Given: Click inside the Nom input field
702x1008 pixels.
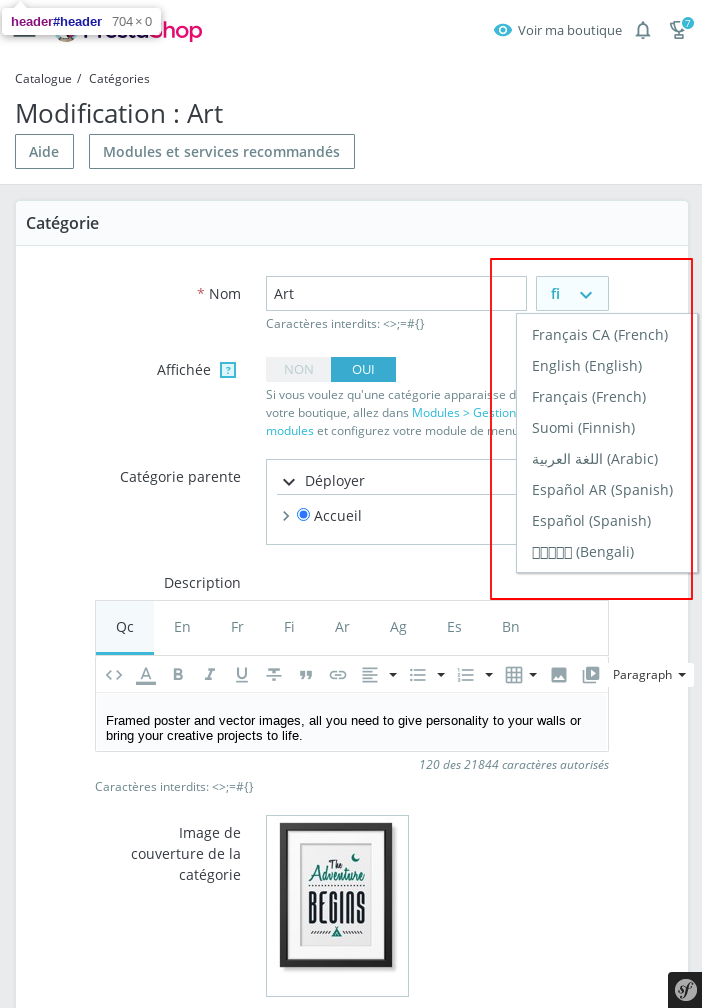Looking at the screenshot, I should coord(397,294).
